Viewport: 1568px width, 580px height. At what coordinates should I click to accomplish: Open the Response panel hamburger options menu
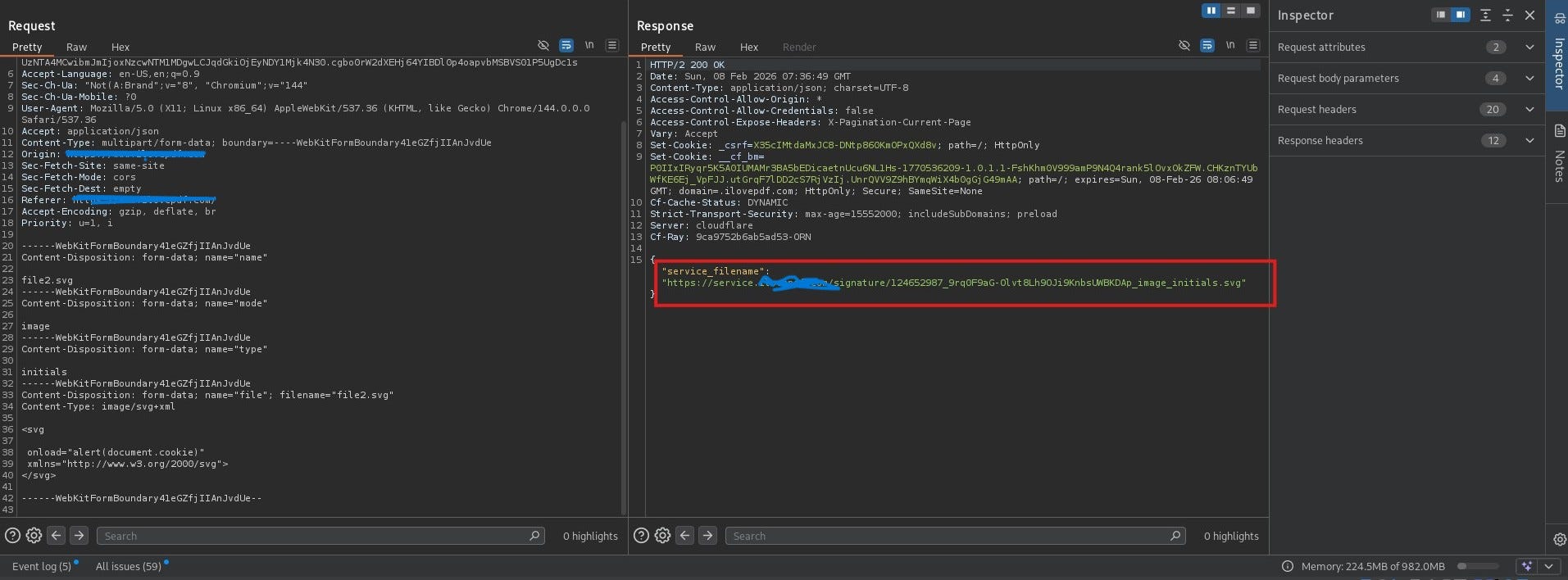[1252, 45]
